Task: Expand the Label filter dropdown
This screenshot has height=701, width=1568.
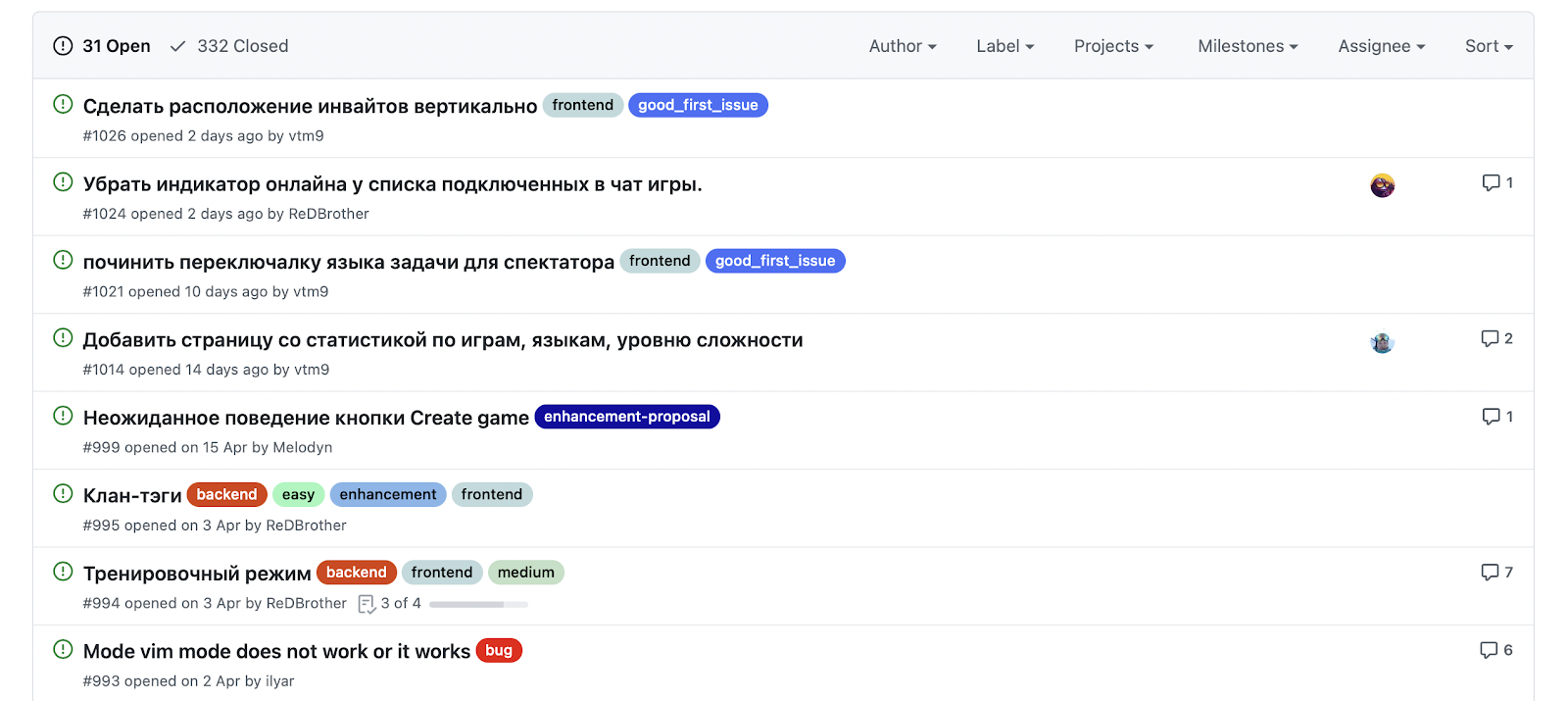Action: (1004, 46)
